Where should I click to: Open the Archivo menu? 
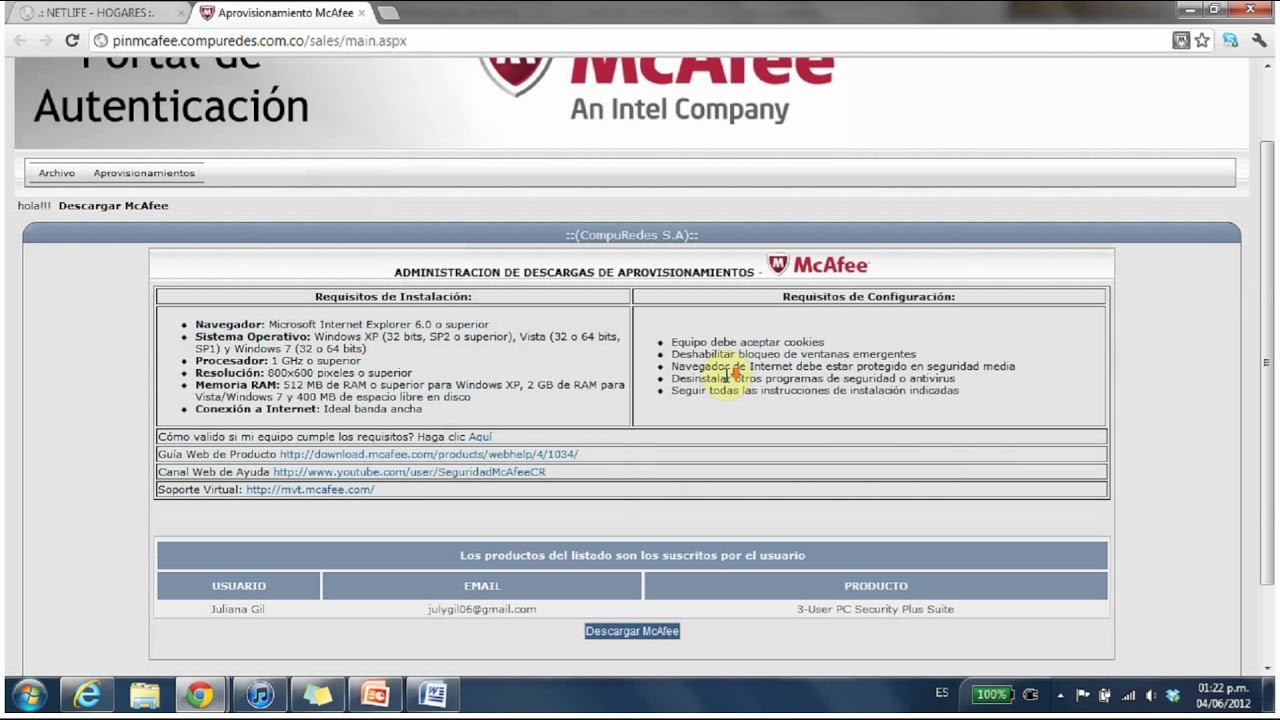click(x=57, y=173)
